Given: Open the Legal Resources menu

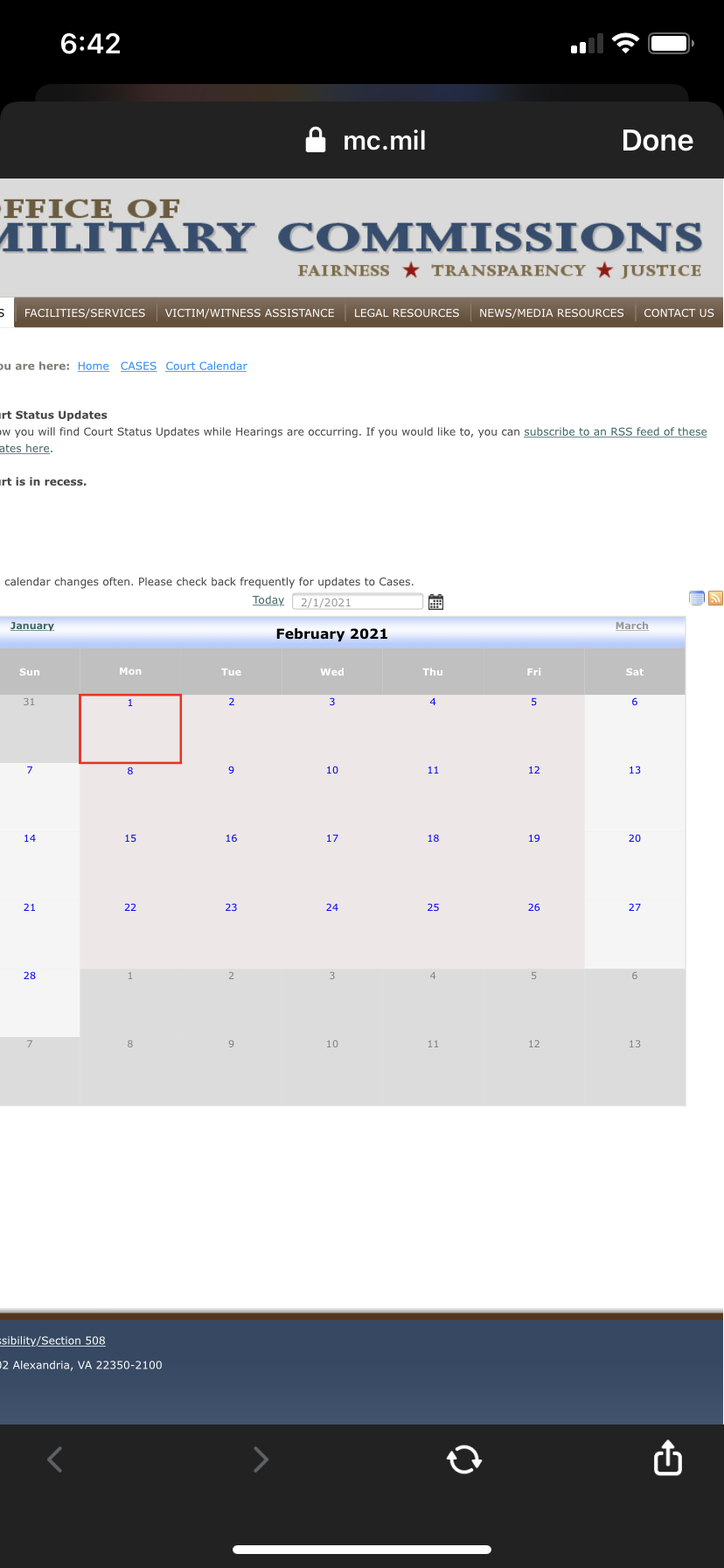Looking at the screenshot, I should point(407,312).
